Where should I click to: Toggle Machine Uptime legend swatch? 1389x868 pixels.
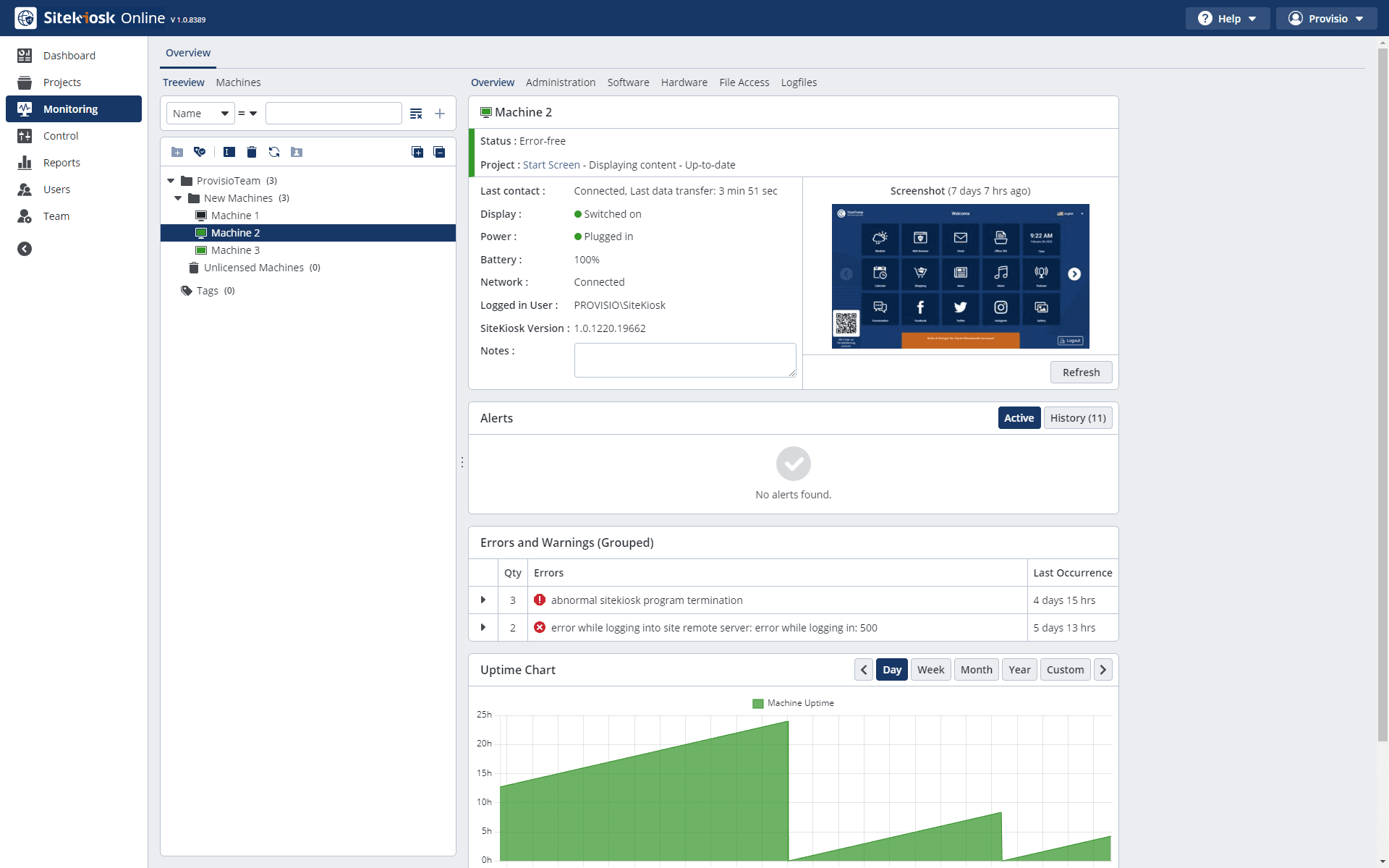(x=758, y=703)
